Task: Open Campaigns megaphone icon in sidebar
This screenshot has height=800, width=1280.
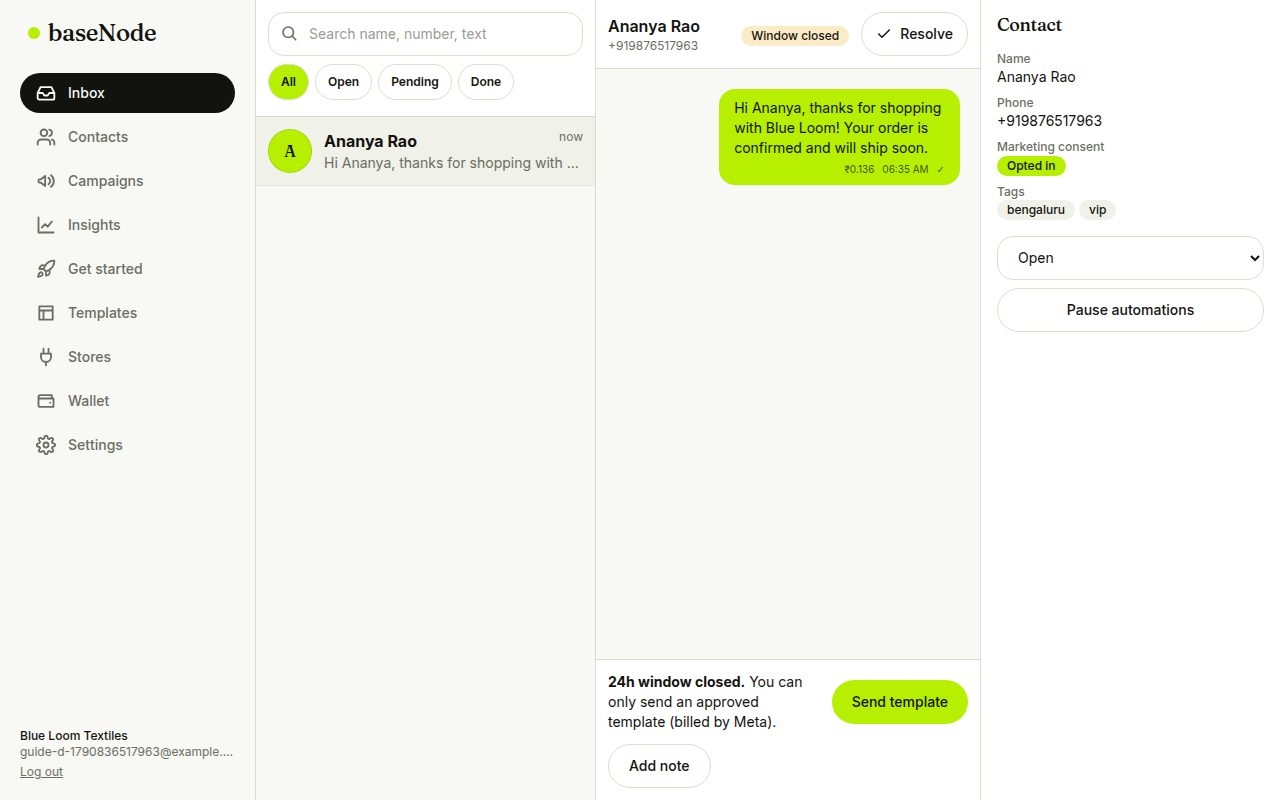Action: (46, 181)
